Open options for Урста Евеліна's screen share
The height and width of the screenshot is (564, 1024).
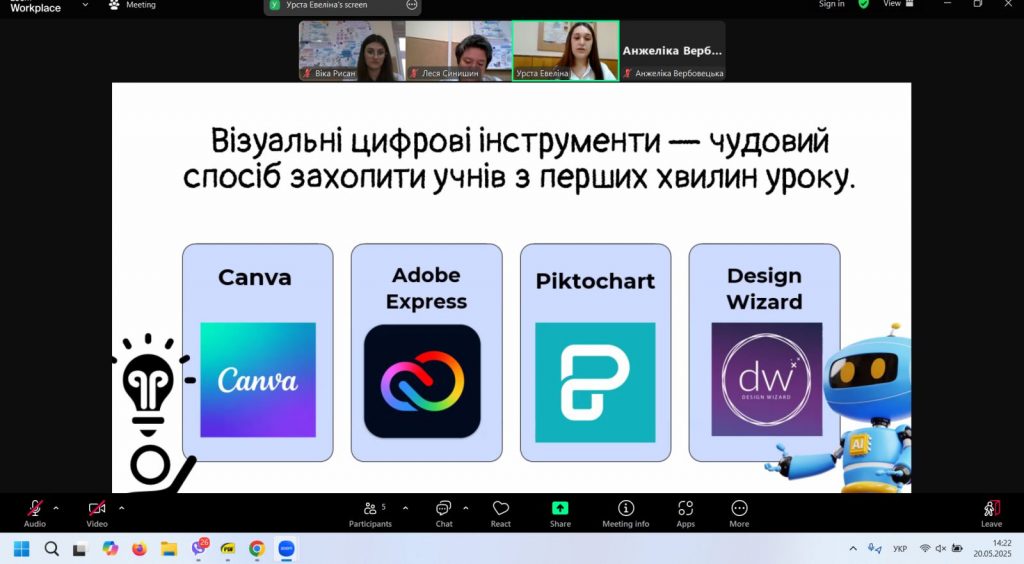[x=411, y=5]
